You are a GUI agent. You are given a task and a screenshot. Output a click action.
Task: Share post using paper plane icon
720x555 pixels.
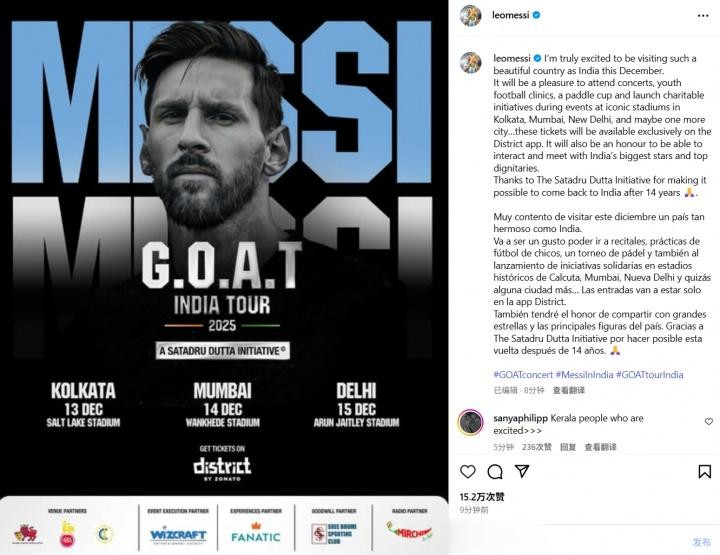click(x=519, y=471)
